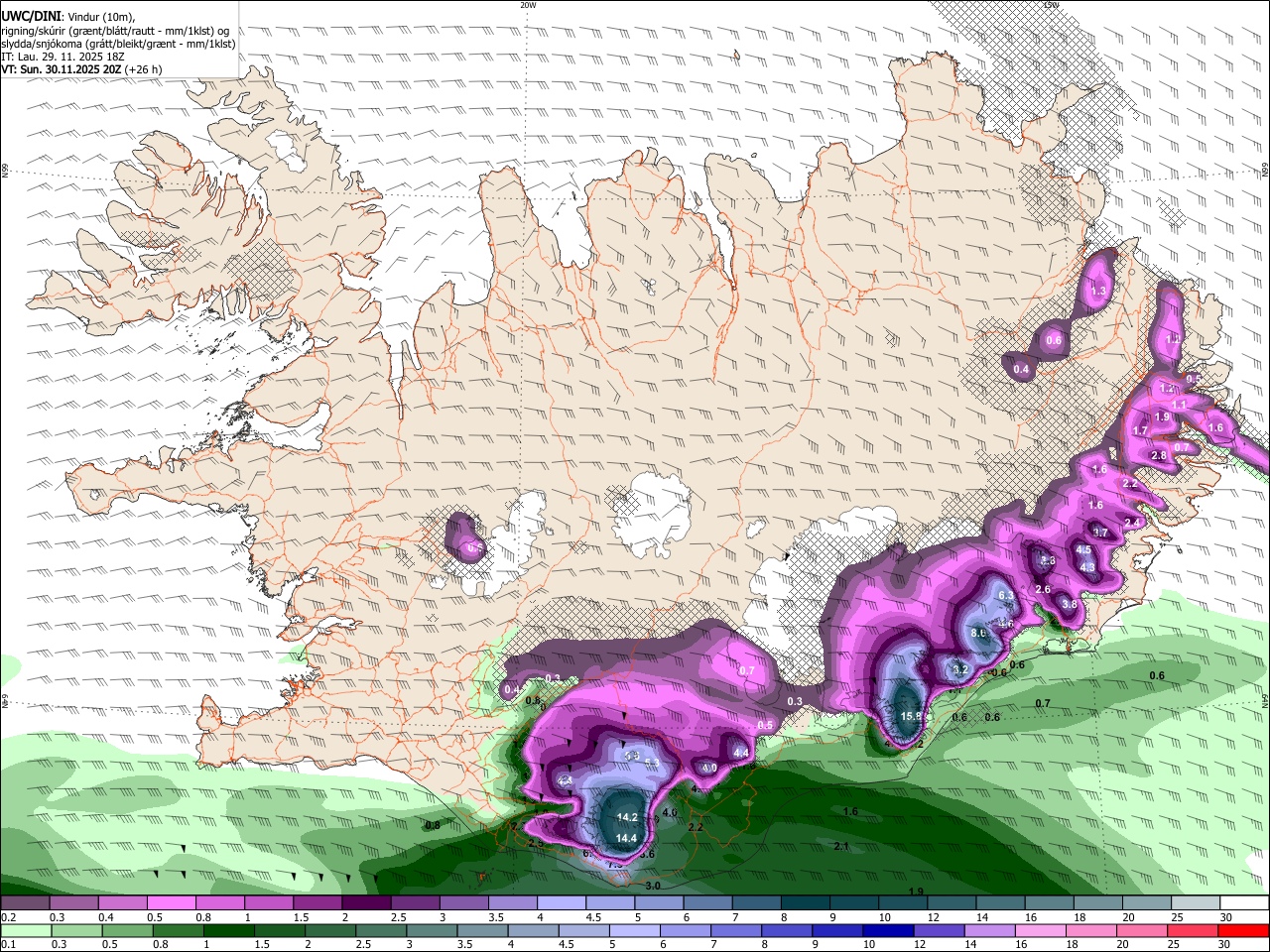Click the 'VT: Sun. 30.11.2025 20Z (+26 h)' line

click(81, 69)
